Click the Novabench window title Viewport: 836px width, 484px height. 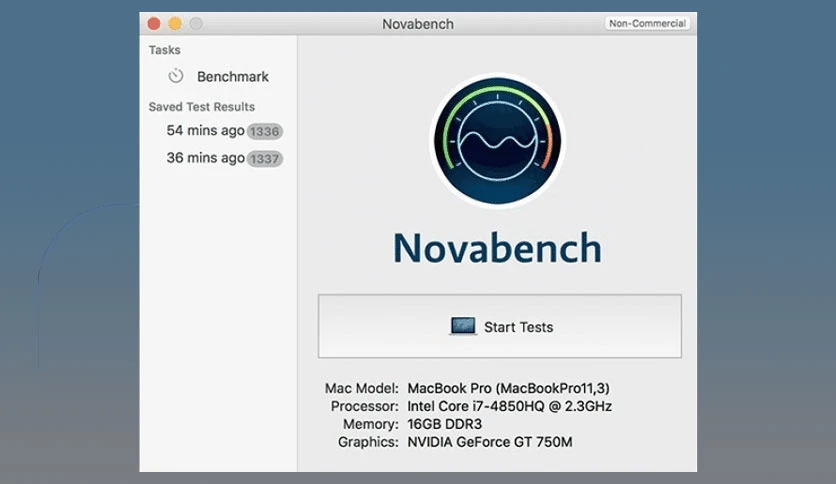pyautogui.click(x=418, y=24)
